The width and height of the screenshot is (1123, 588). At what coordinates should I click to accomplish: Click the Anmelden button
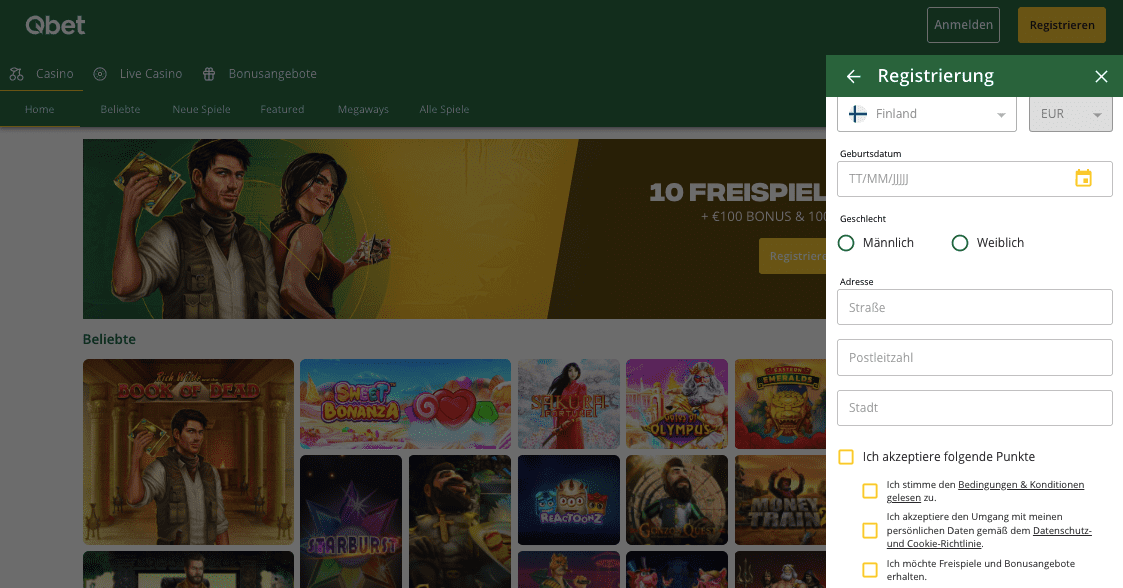[x=963, y=25]
